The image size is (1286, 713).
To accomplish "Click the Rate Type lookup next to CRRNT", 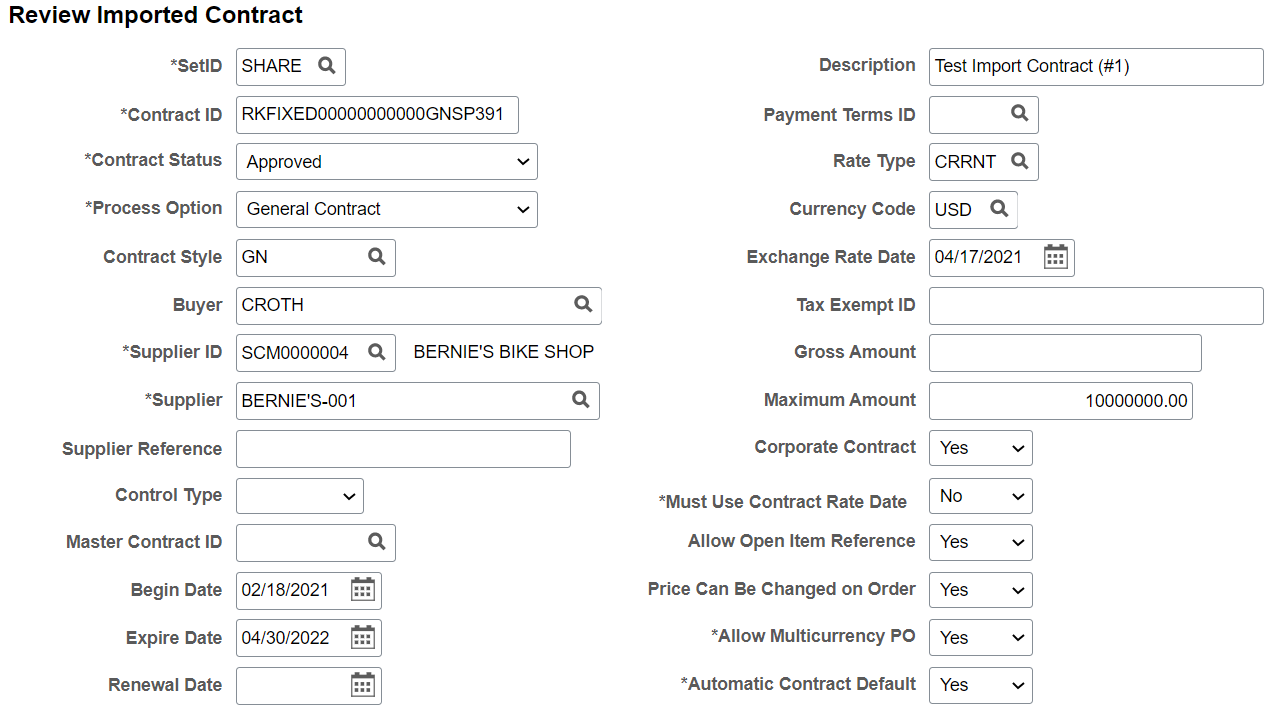I will pos(1021,161).
